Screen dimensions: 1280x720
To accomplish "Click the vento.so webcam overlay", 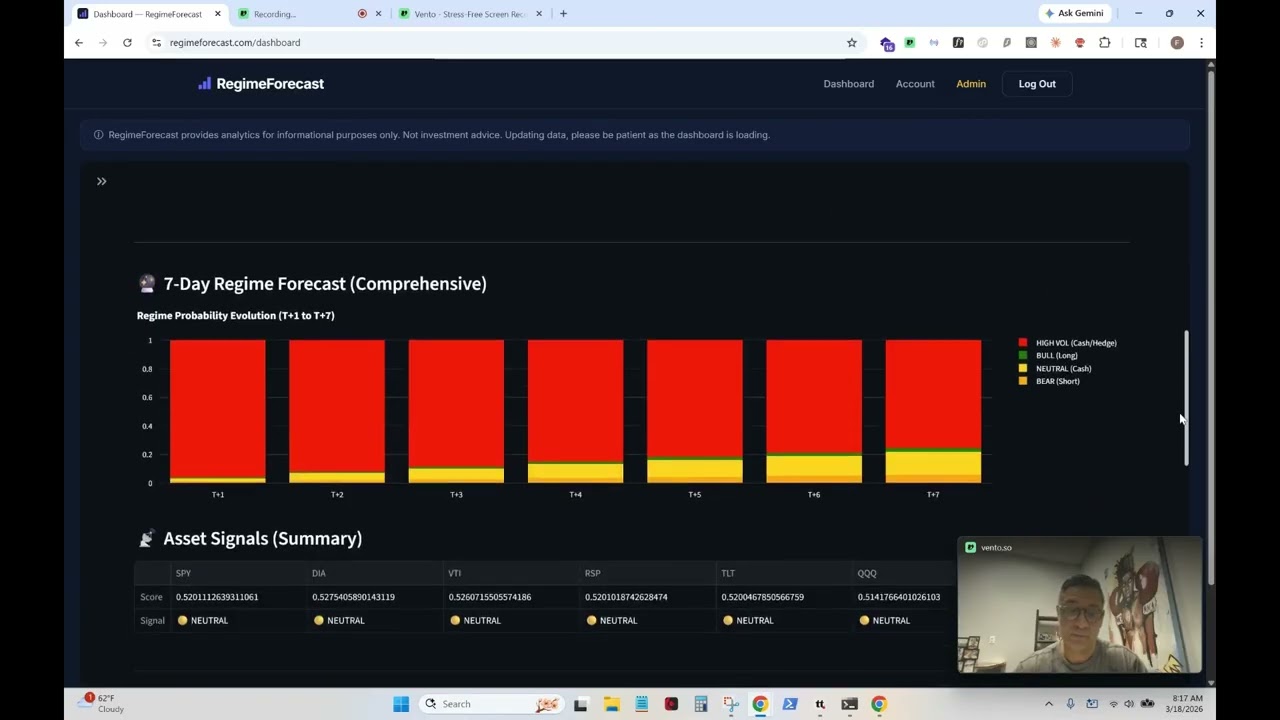I will [1080, 606].
